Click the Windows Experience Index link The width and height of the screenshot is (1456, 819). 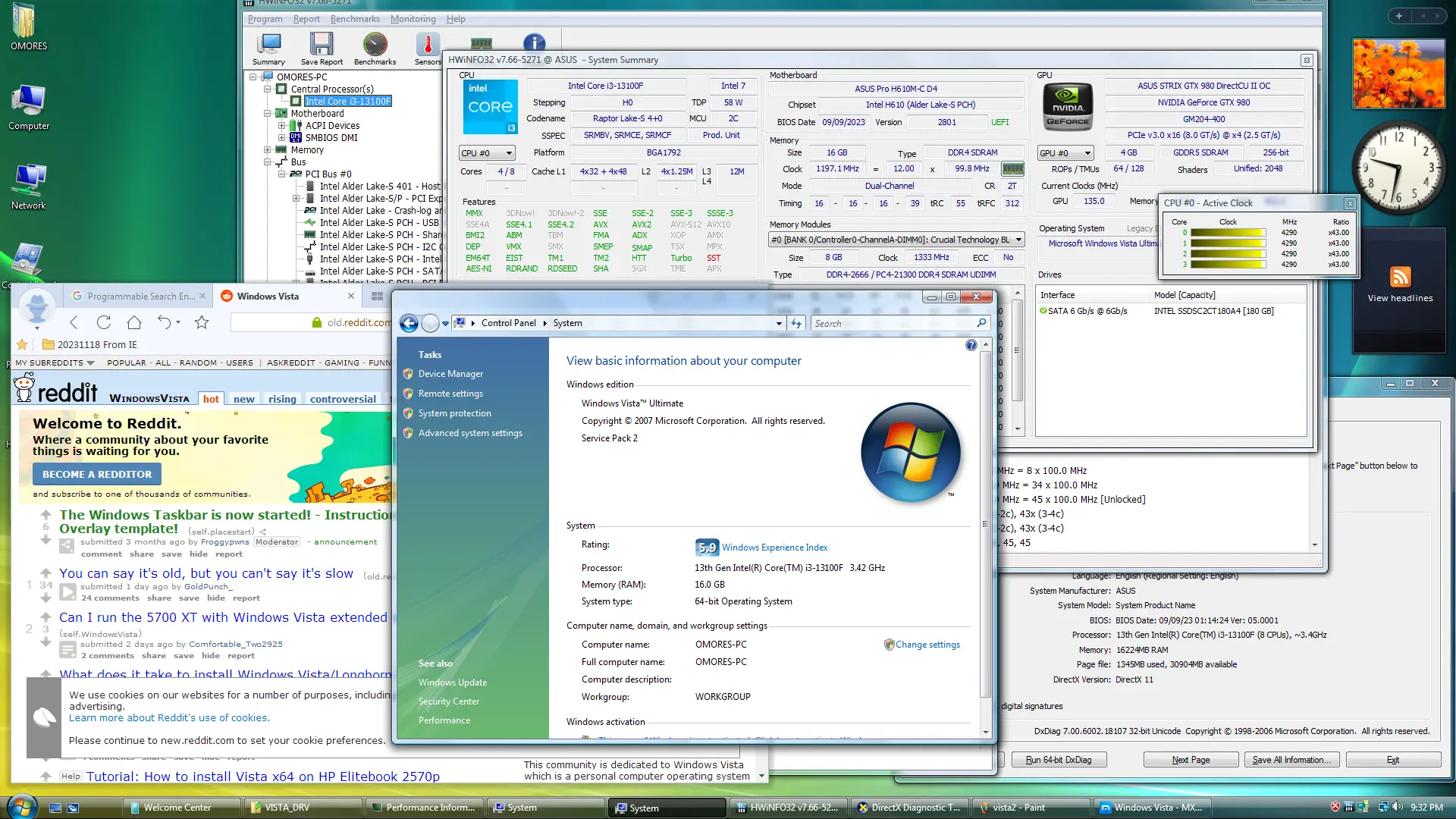[774, 548]
